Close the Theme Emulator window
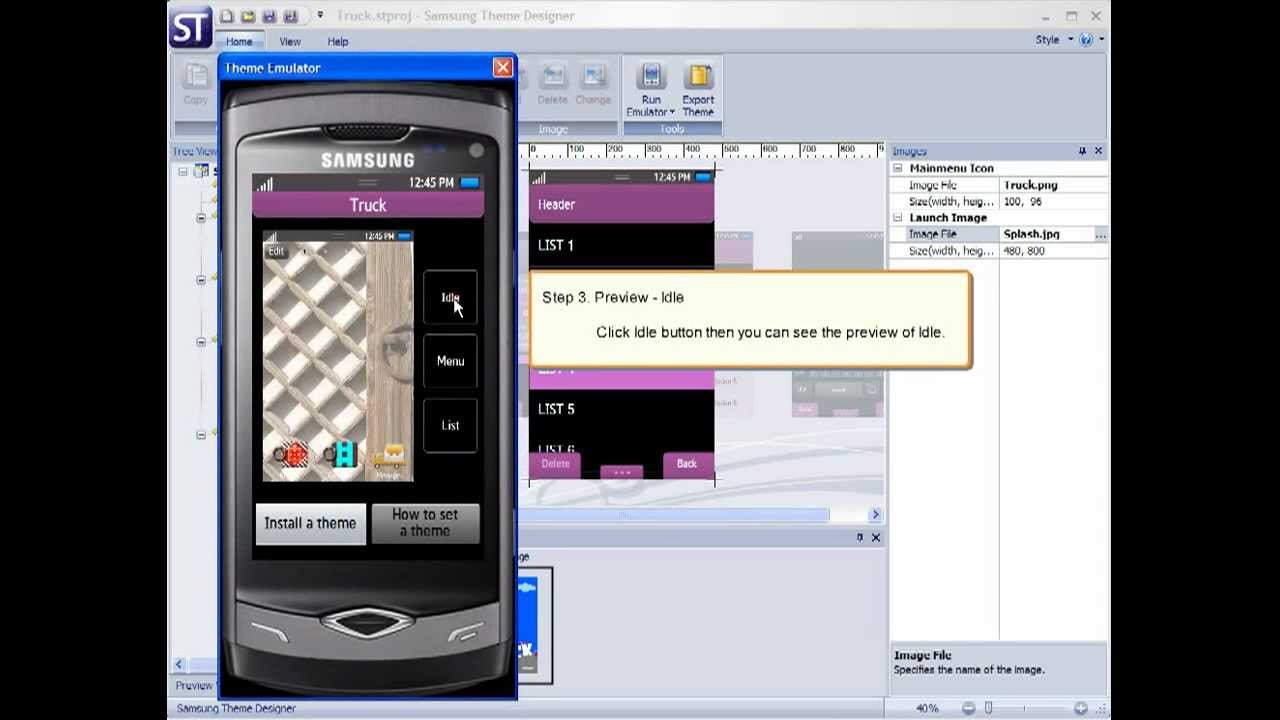Screen dimensions: 1280x720 click(502, 67)
